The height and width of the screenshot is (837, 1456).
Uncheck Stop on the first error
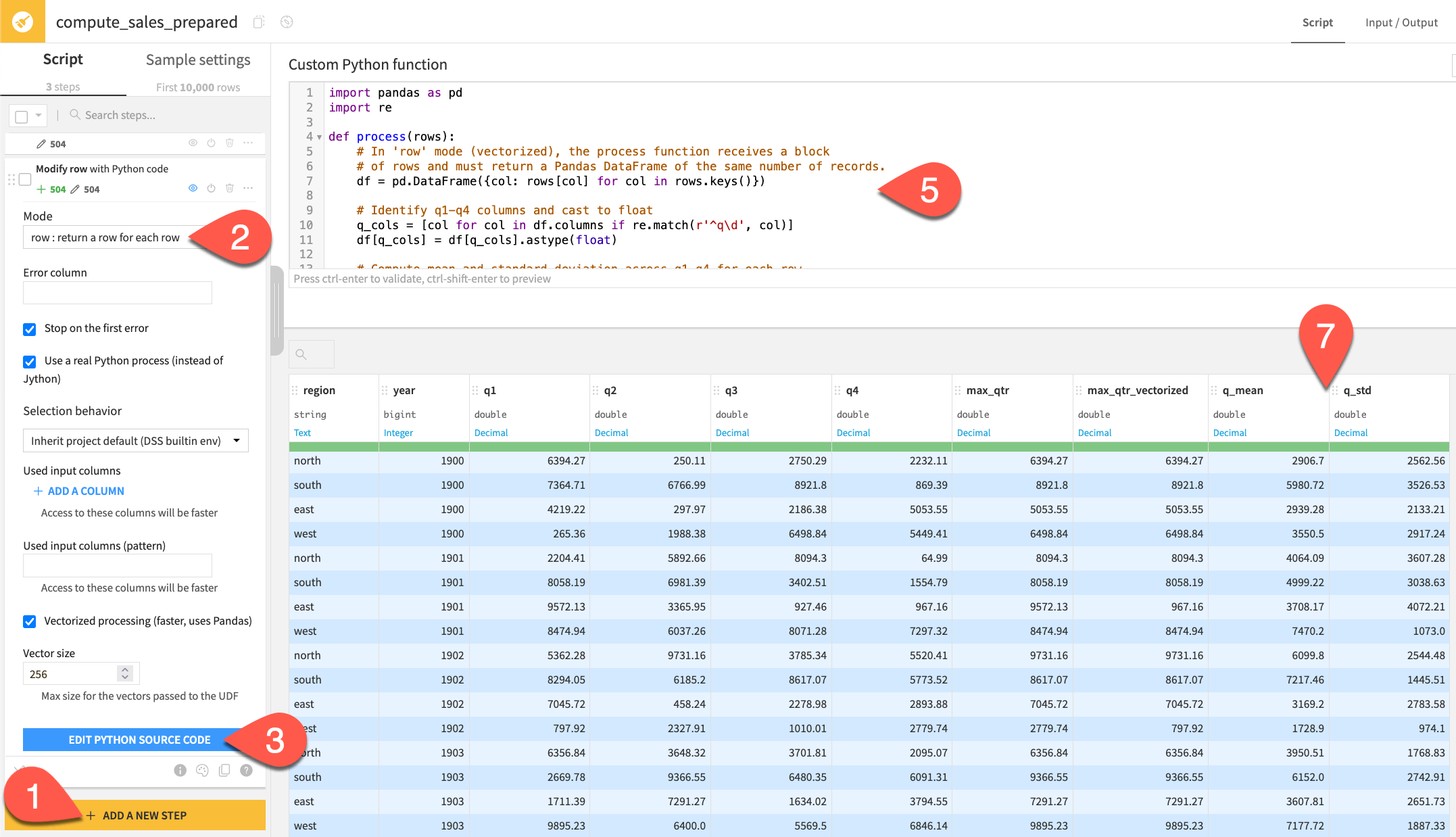(x=30, y=329)
